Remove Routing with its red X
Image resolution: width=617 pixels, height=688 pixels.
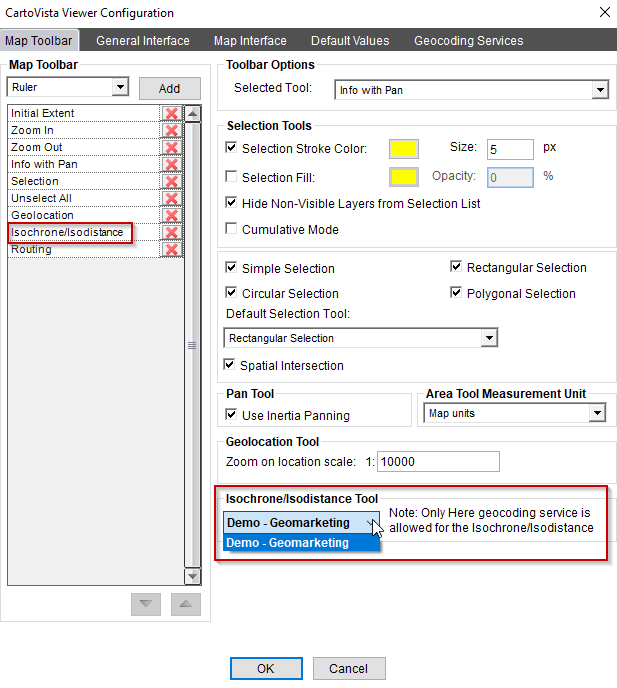click(x=172, y=250)
